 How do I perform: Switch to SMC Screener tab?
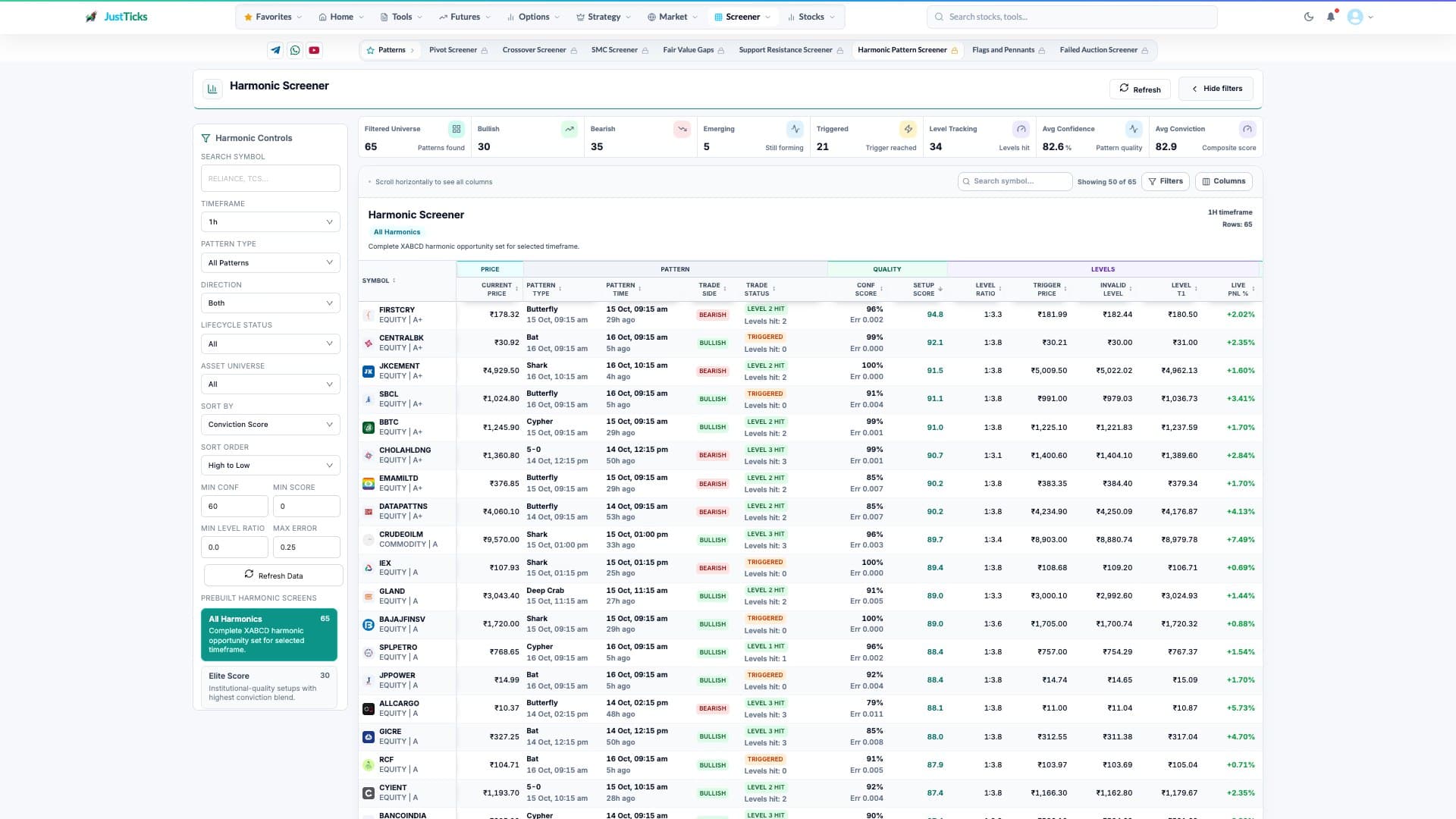(x=620, y=50)
